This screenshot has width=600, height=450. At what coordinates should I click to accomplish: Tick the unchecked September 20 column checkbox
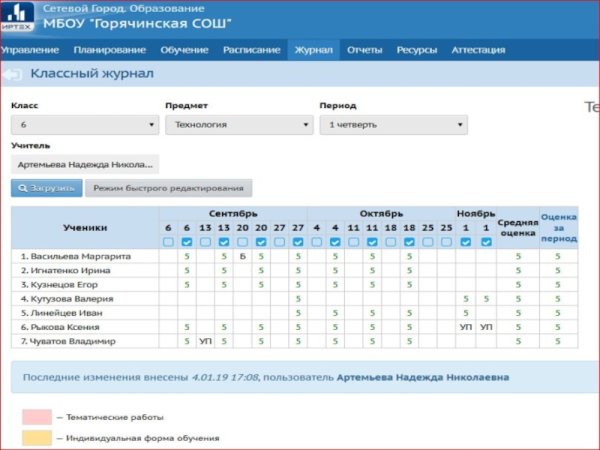click(x=242, y=242)
